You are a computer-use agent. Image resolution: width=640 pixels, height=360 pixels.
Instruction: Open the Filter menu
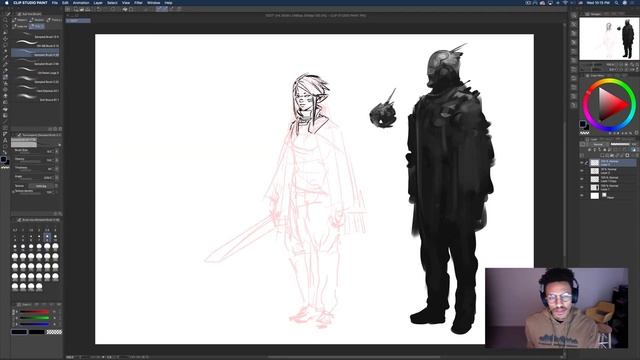[138, 2]
